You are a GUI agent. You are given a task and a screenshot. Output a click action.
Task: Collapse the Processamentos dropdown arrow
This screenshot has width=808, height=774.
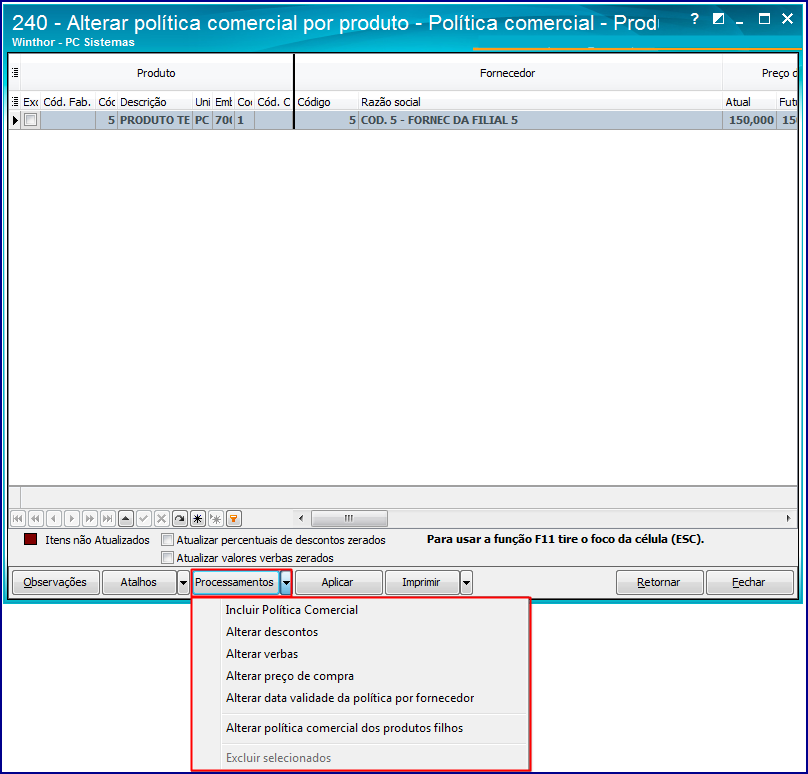click(x=286, y=582)
